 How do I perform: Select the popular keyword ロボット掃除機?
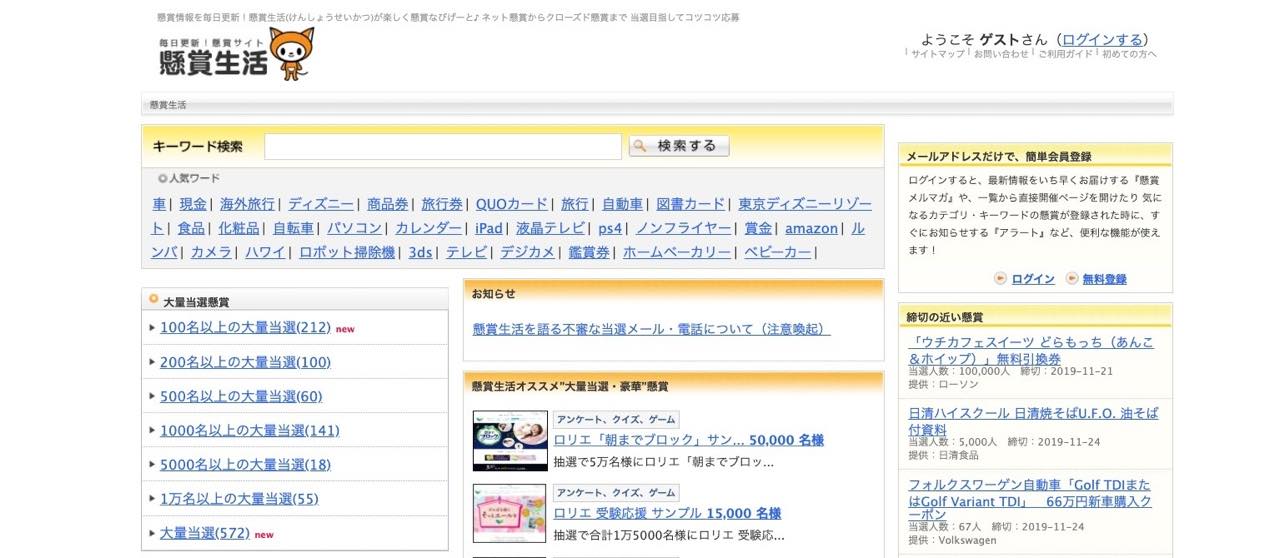tap(347, 252)
